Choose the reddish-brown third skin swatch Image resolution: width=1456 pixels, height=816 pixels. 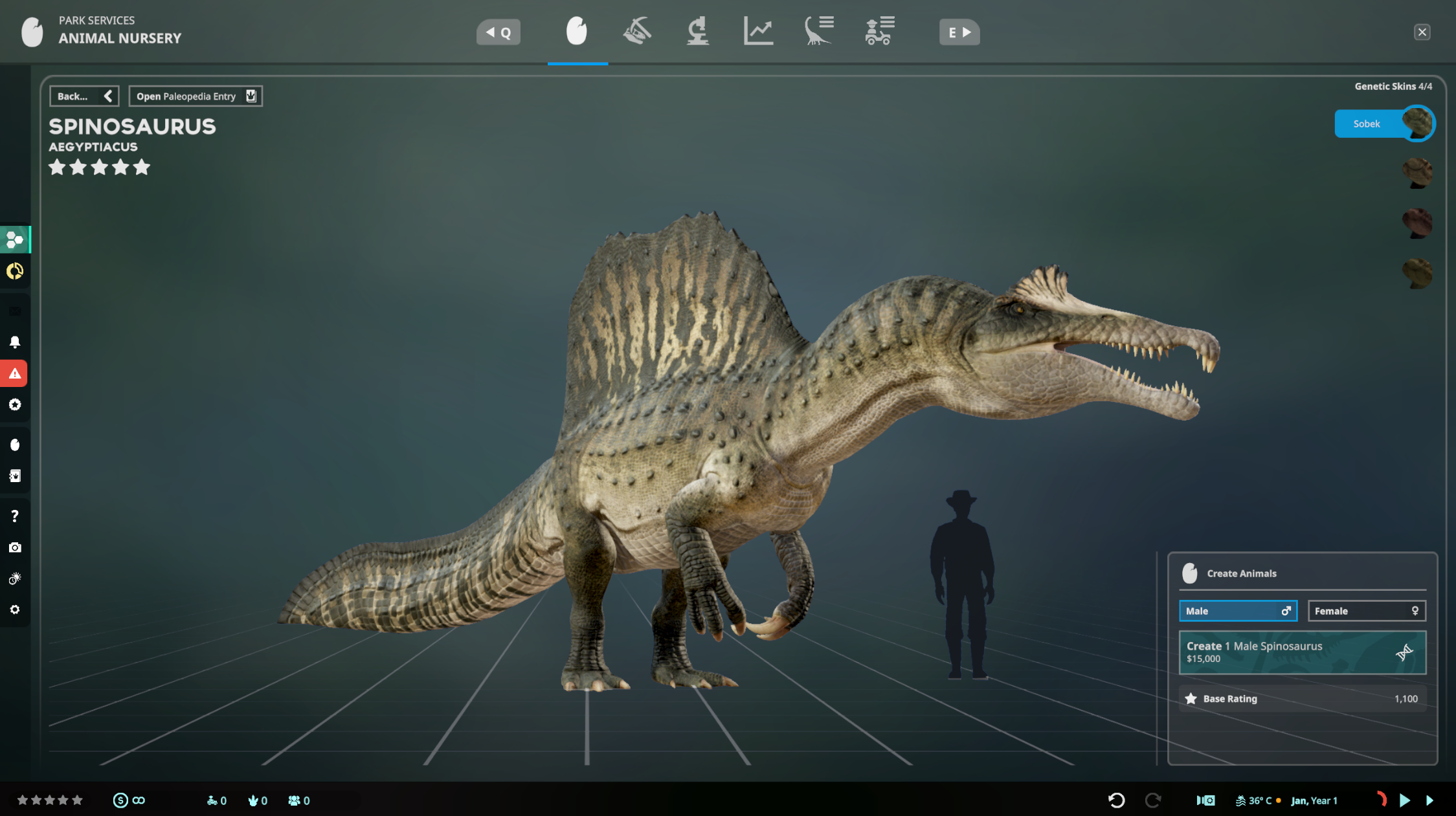pyautogui.click(x=1417, y=223)
